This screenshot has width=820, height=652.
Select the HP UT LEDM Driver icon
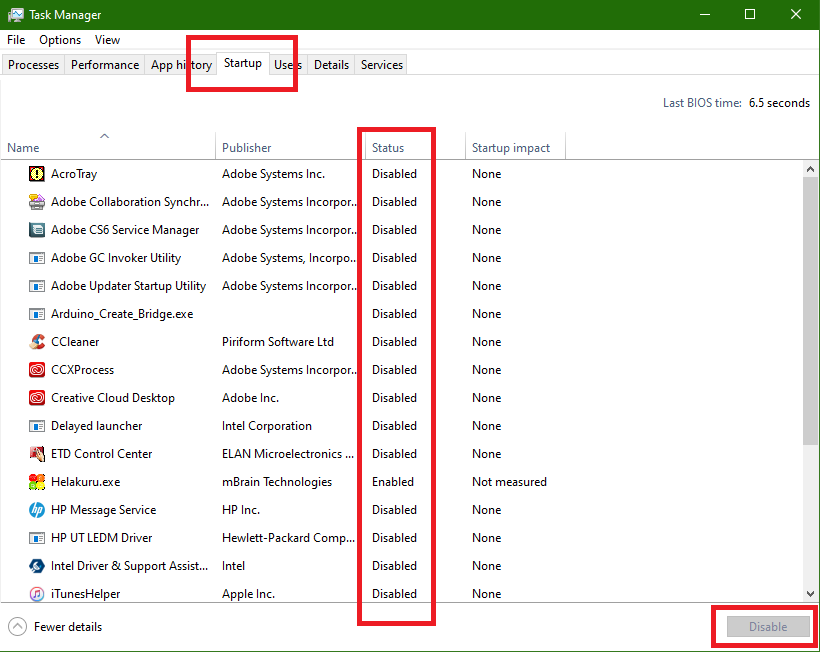pyautogui.click(x=37, y=538)
